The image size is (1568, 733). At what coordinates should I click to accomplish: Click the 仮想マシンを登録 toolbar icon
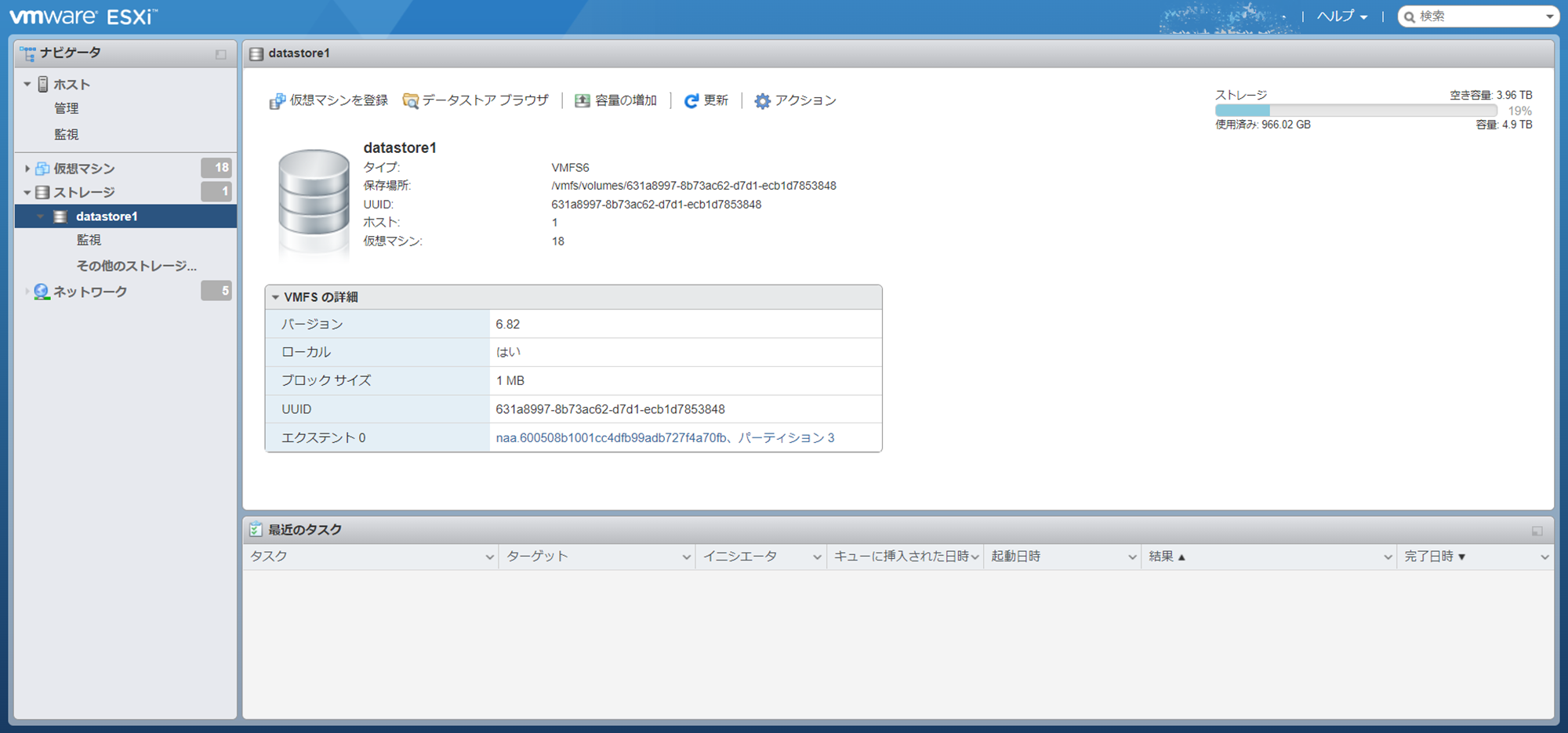[277, 101]
